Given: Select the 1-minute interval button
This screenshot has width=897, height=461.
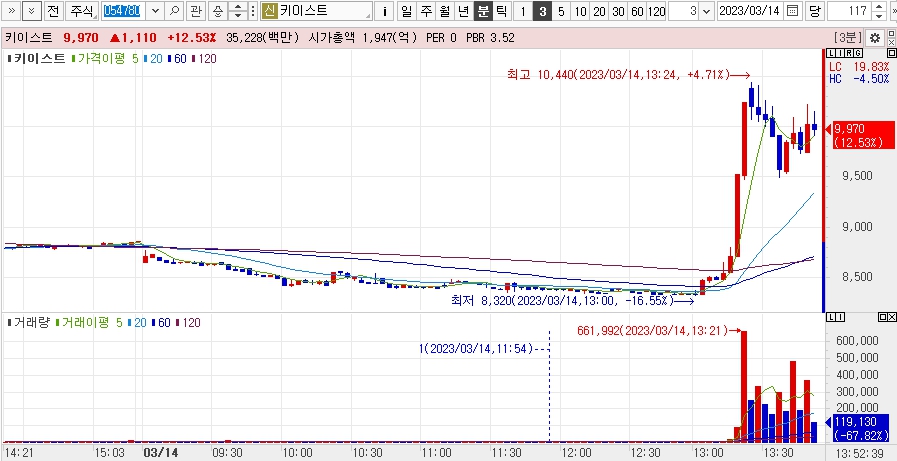Looking at the screenshot, I should point(523,10).
